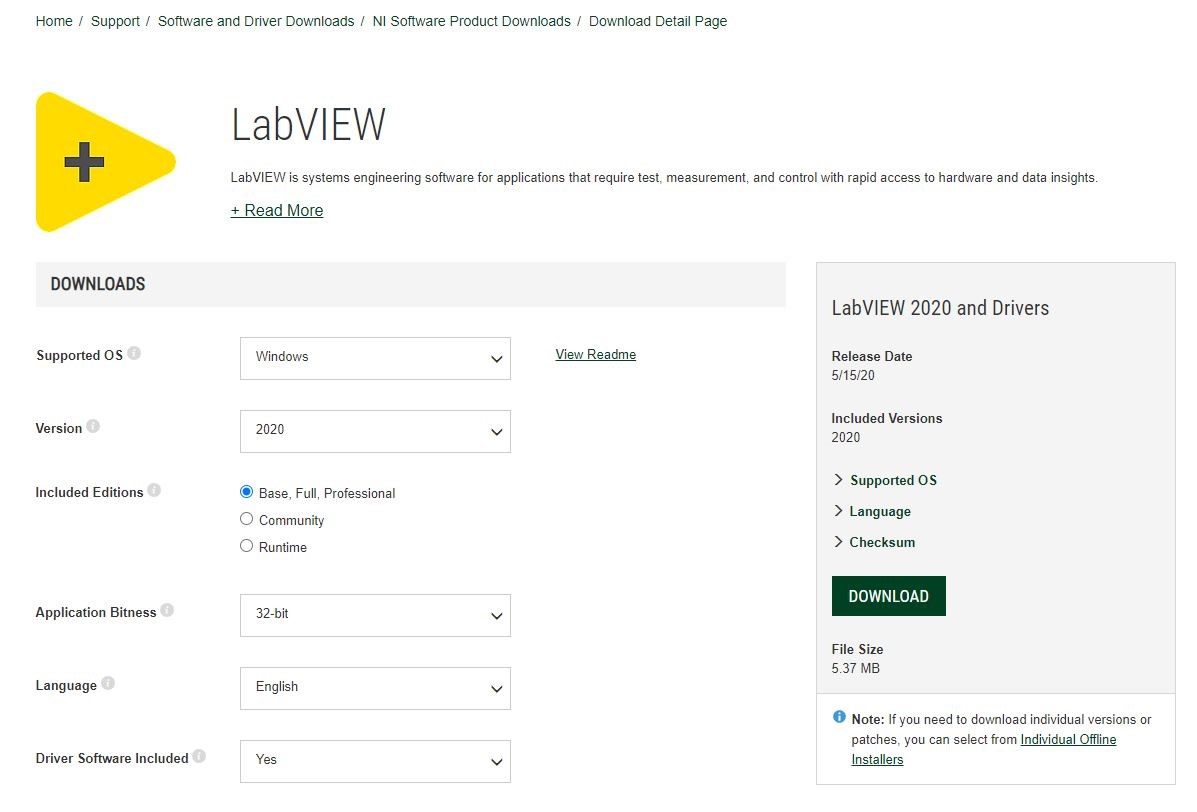Click the green DOWNLOAD button
The height and width of the screenshot is (812, 1197).
[889, 596]
